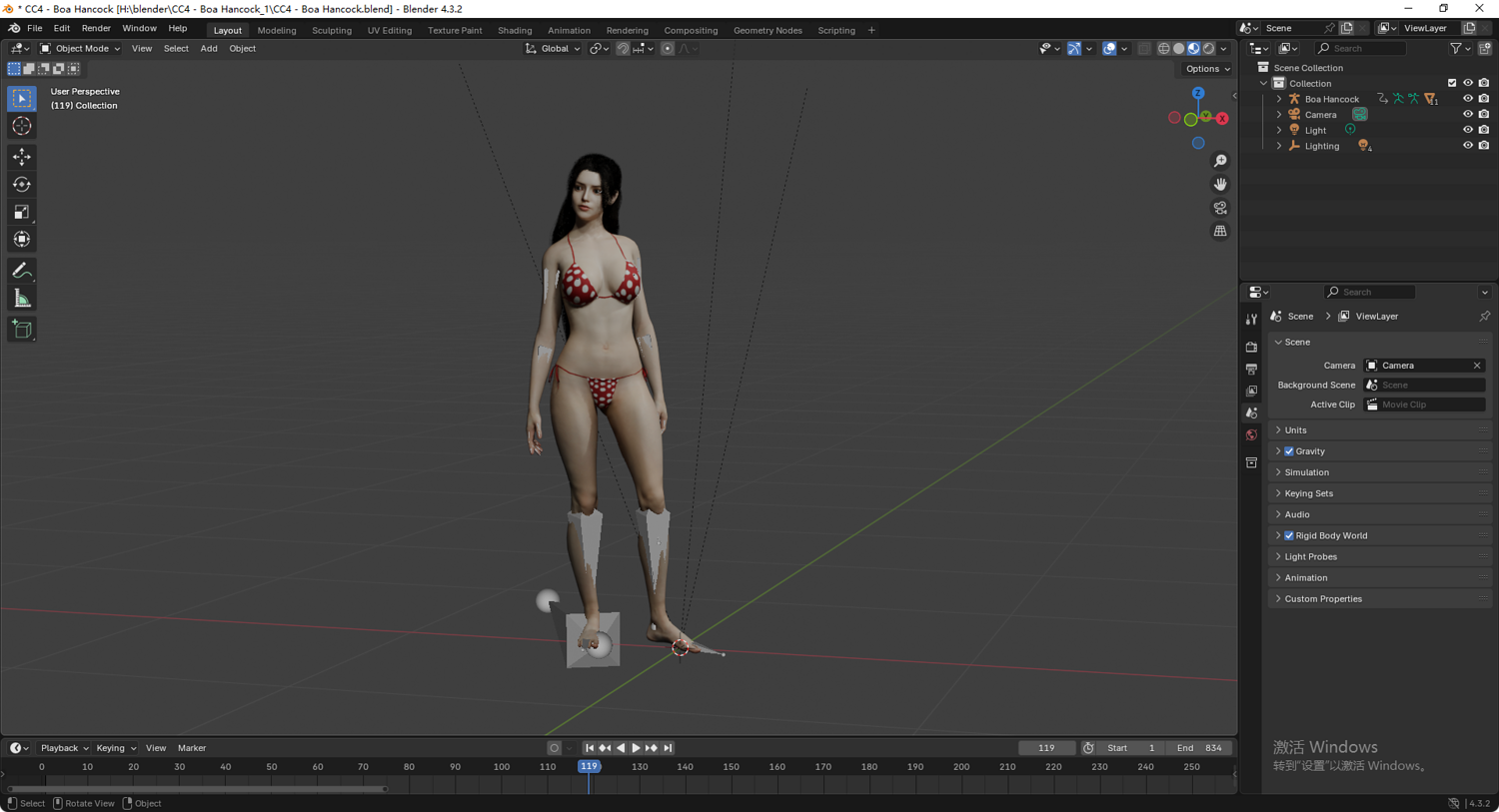This screenshot has width=1499, height=812.
Task: Uncheck the Collection exclude checkbox in outliner
Action: click(1452, 83)
